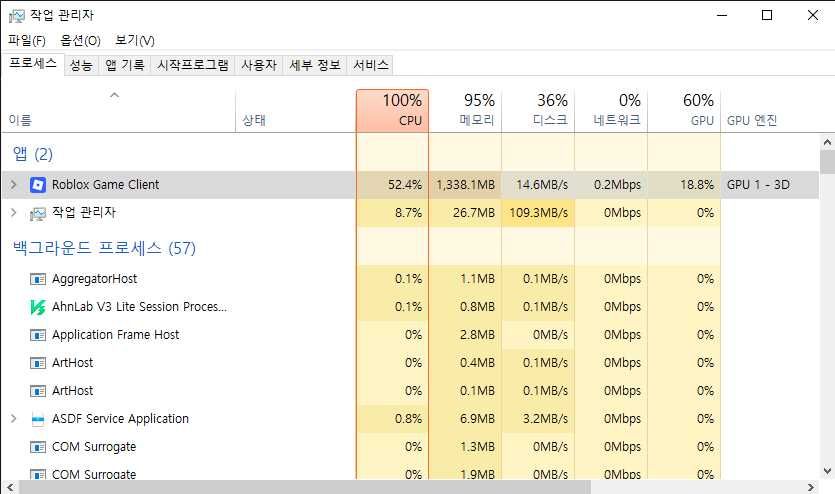Switch to the 성능 tab
Image resolution: width=835 pixels, height=494 pixels.
pyautogui.click(x=81, y=65)
